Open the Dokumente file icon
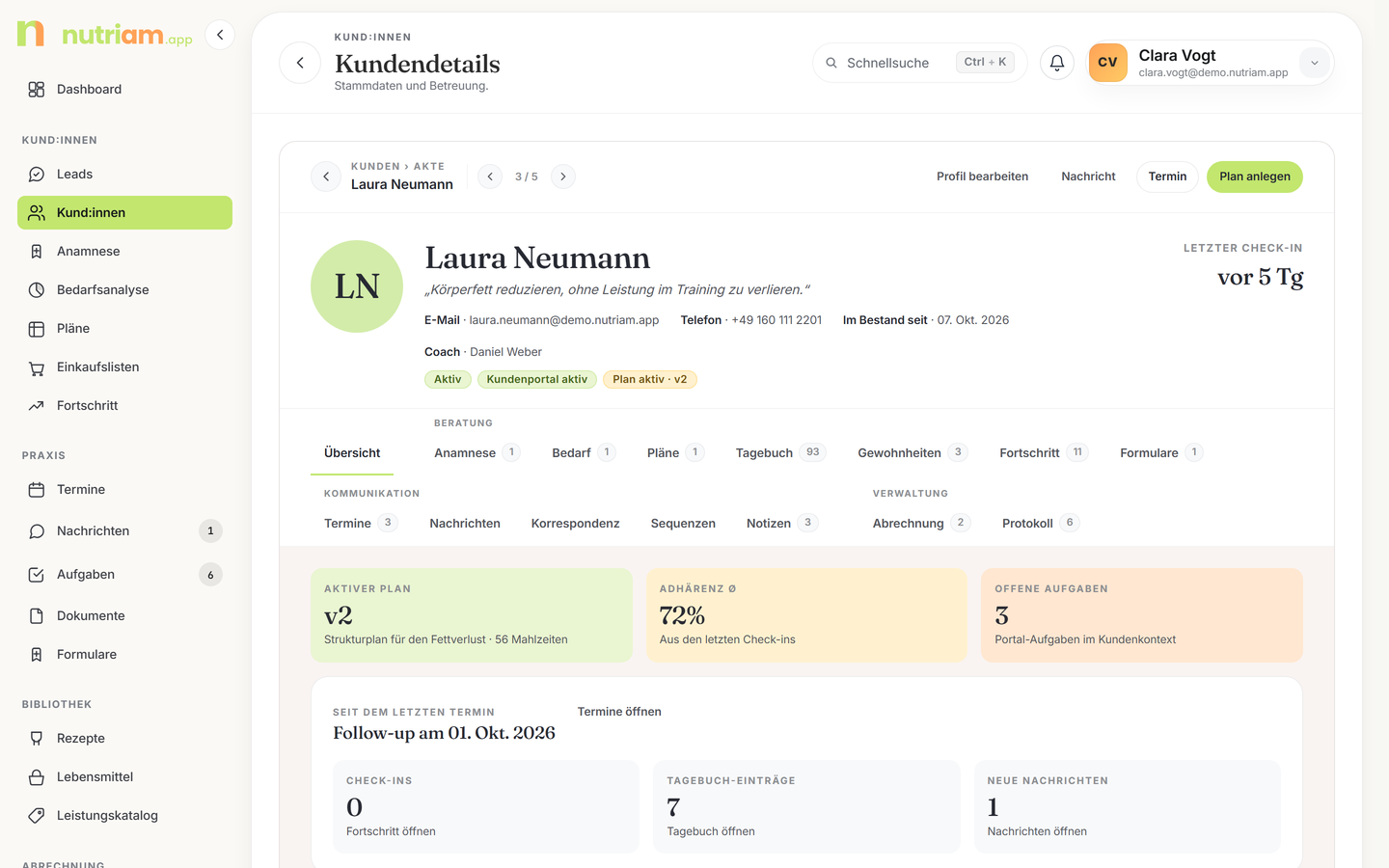Viewport: 1389px width, 868px height. pyautogui.click(x=37, y=616)
